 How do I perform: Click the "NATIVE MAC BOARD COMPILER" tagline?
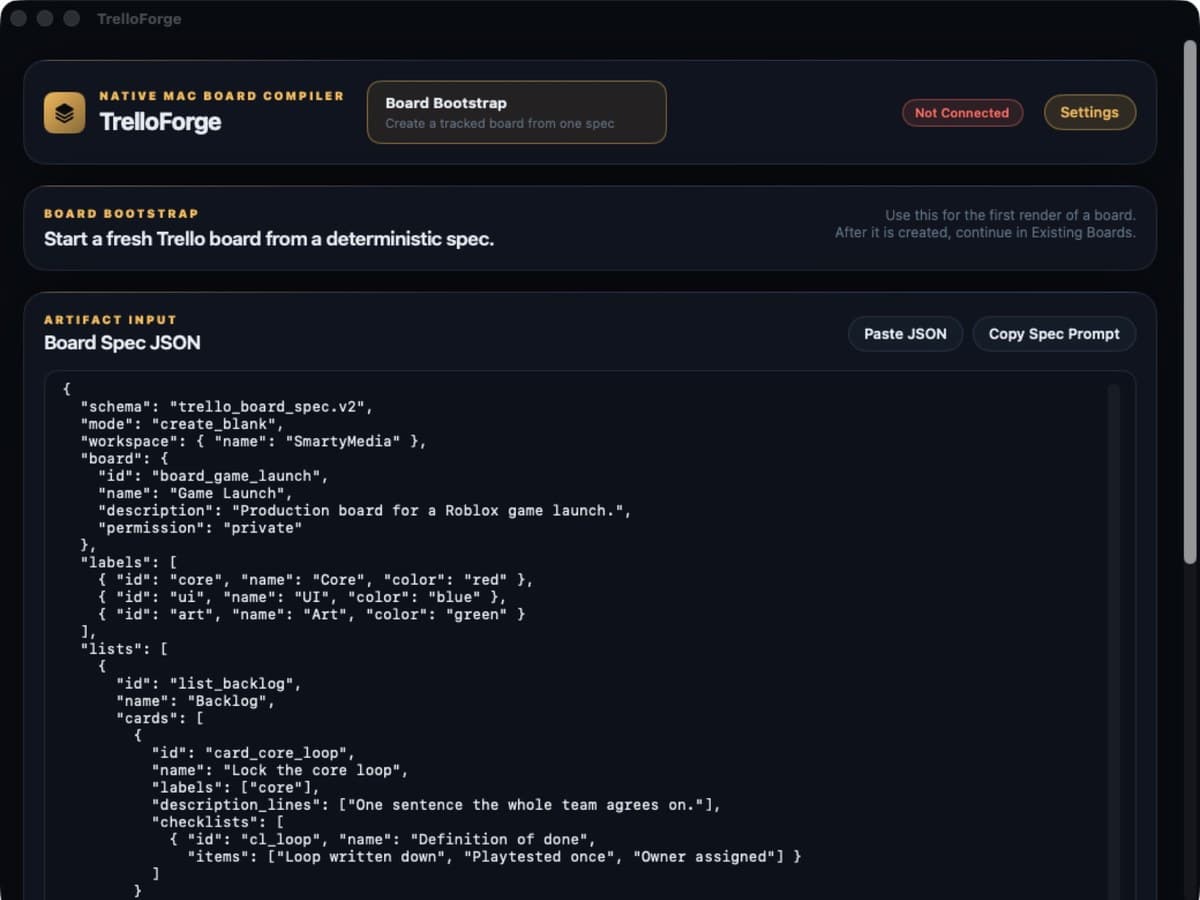[x=221, y=96]
